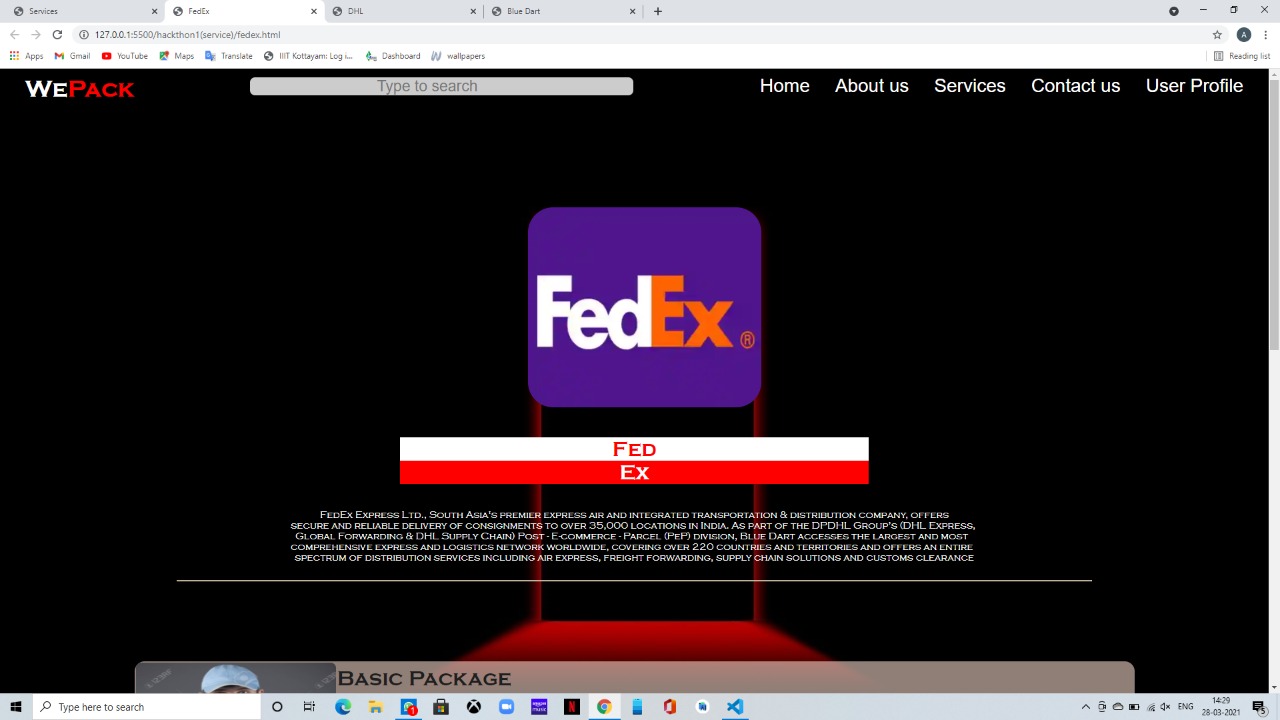Open the Microsoft Store taskbar icon
Viewport: 1280px width, 720px height.
click(441, 707)
